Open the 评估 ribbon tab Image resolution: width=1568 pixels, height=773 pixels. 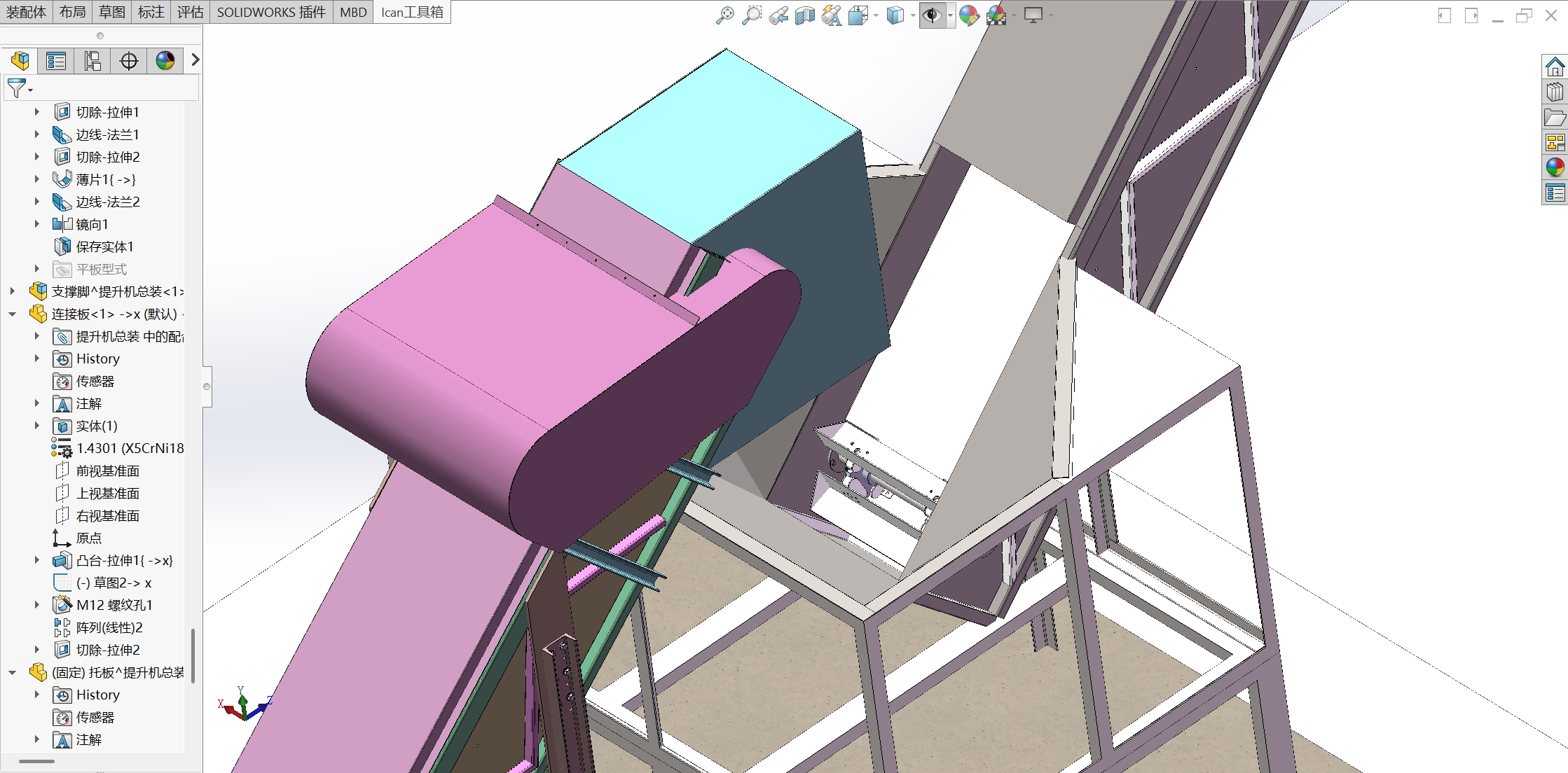(191, 12)
